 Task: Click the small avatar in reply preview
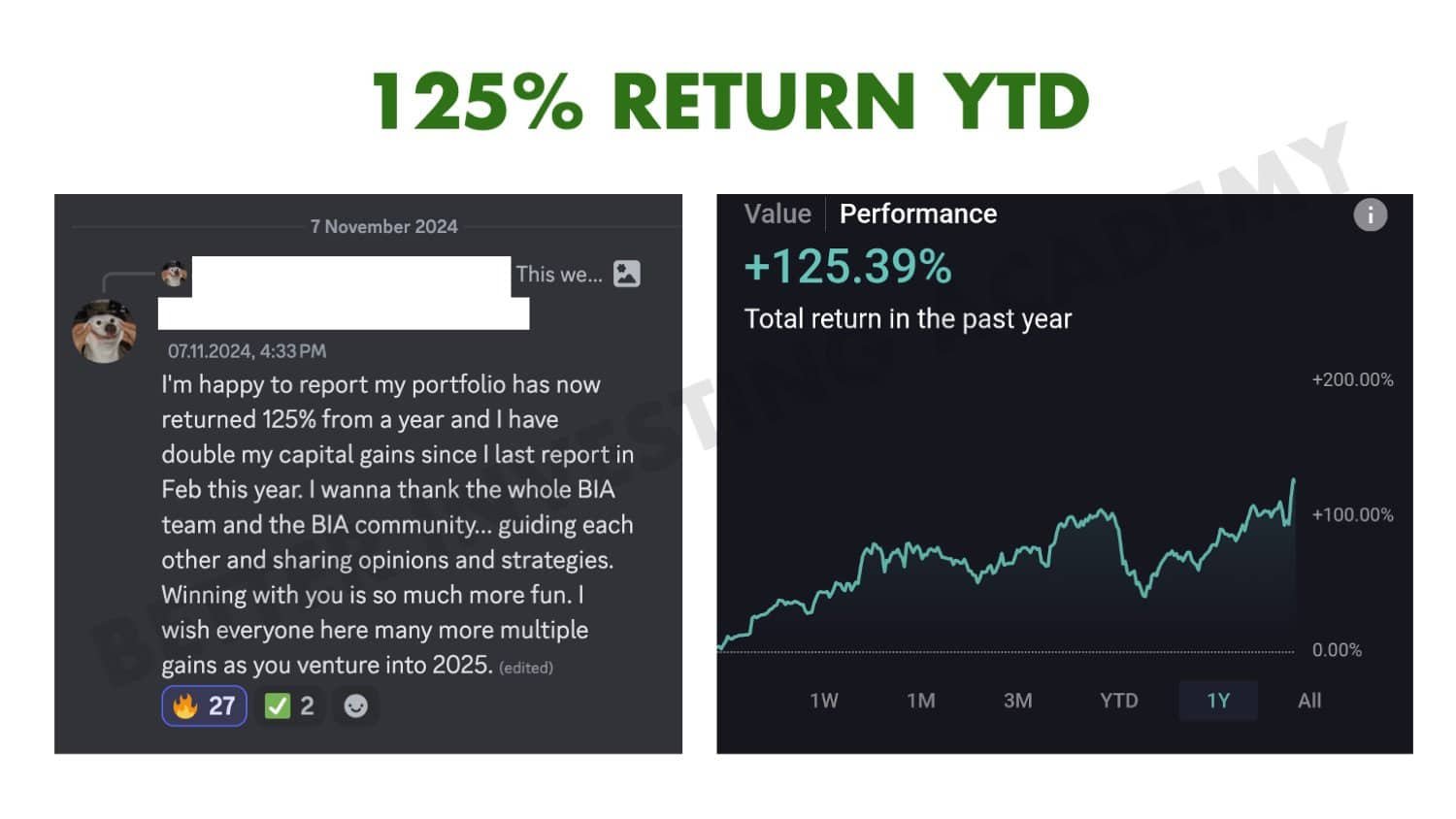point(175,274)
